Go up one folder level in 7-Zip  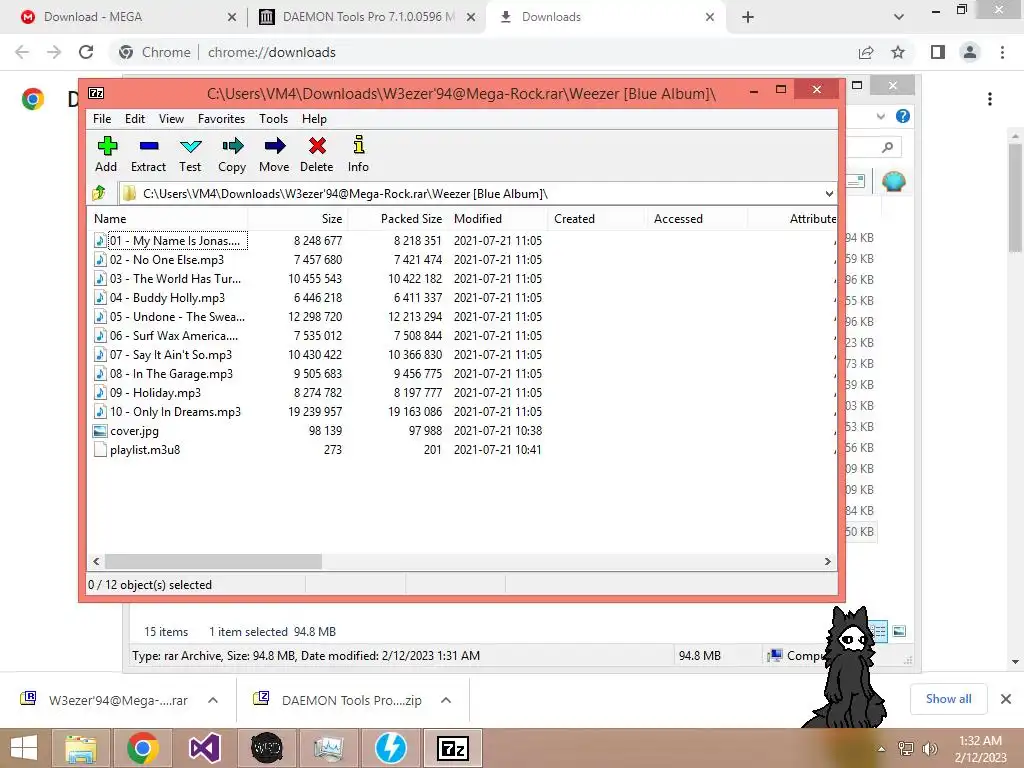[x=99, y=193]
